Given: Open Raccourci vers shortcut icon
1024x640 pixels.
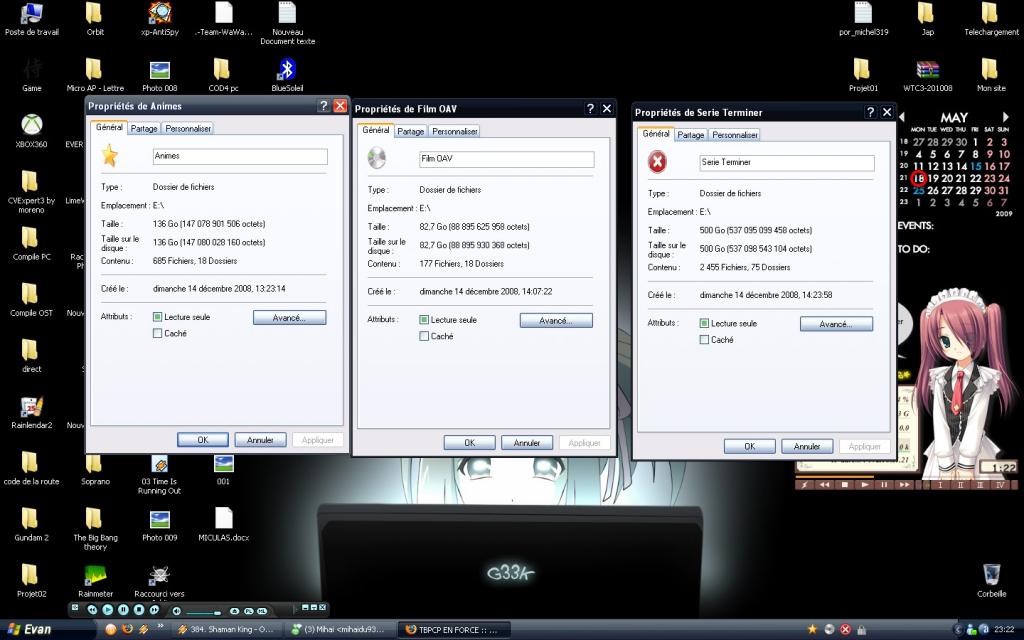Looking at the screenshot, I should pos(159,581).
